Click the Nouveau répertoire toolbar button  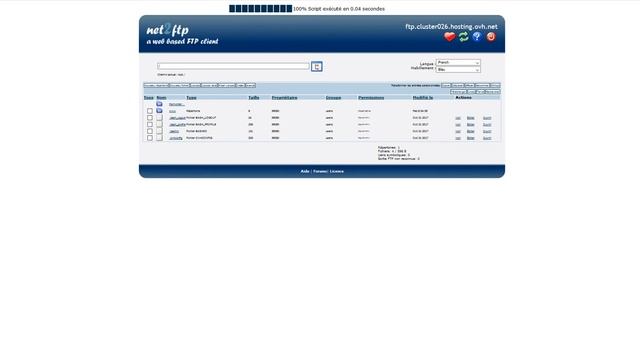coord(156,85)
